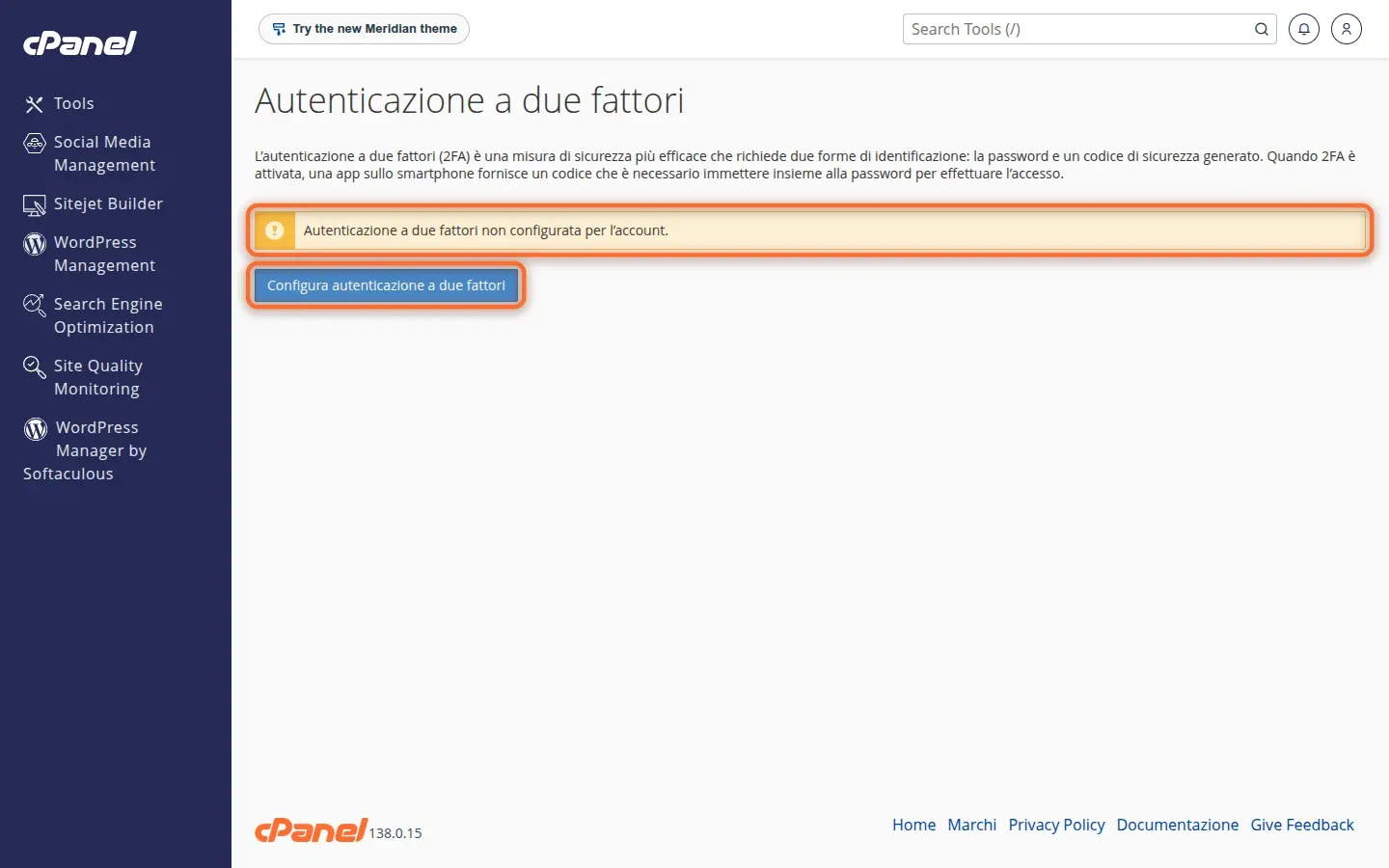Click the paint roller icon in theme button
Viewport: 1389px width, 868px height.
[x=279, y=29]
